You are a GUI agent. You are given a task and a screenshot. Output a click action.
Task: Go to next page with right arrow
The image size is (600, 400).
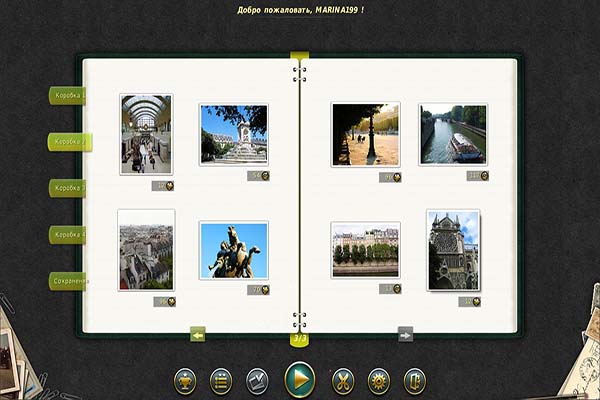(x=405, y=335)
